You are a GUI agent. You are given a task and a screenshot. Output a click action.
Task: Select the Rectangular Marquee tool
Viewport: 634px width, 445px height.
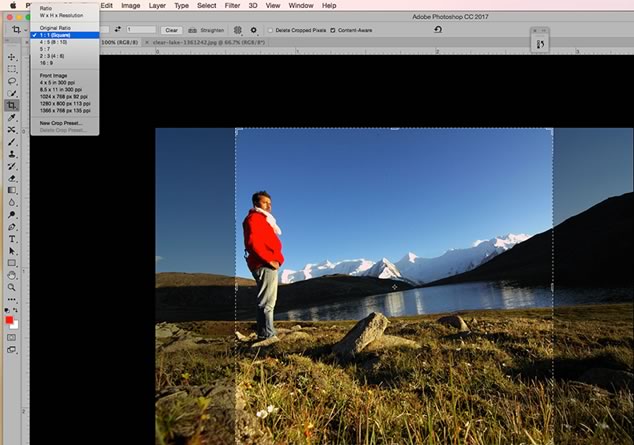(12, 69)
